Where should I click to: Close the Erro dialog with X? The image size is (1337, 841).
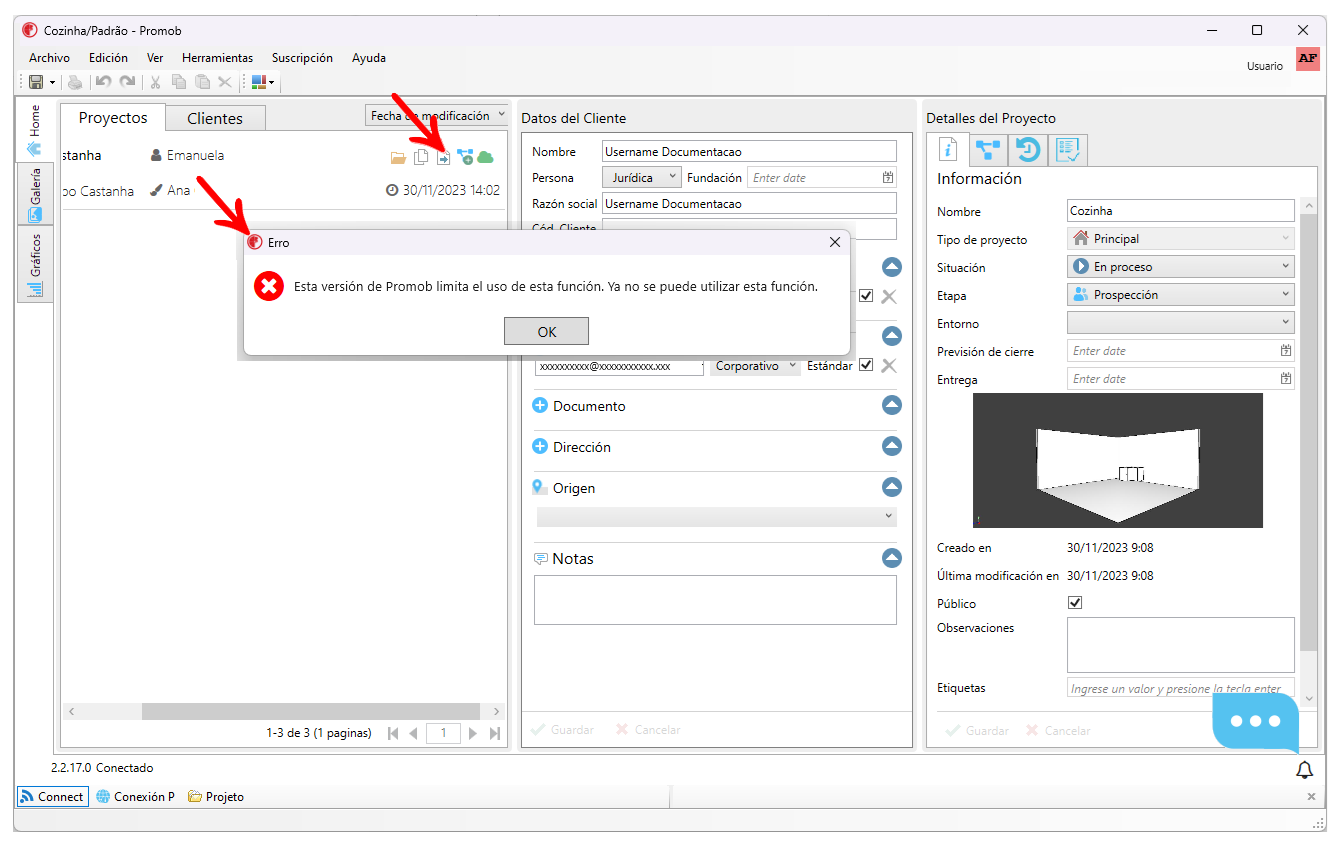point(835,242)
